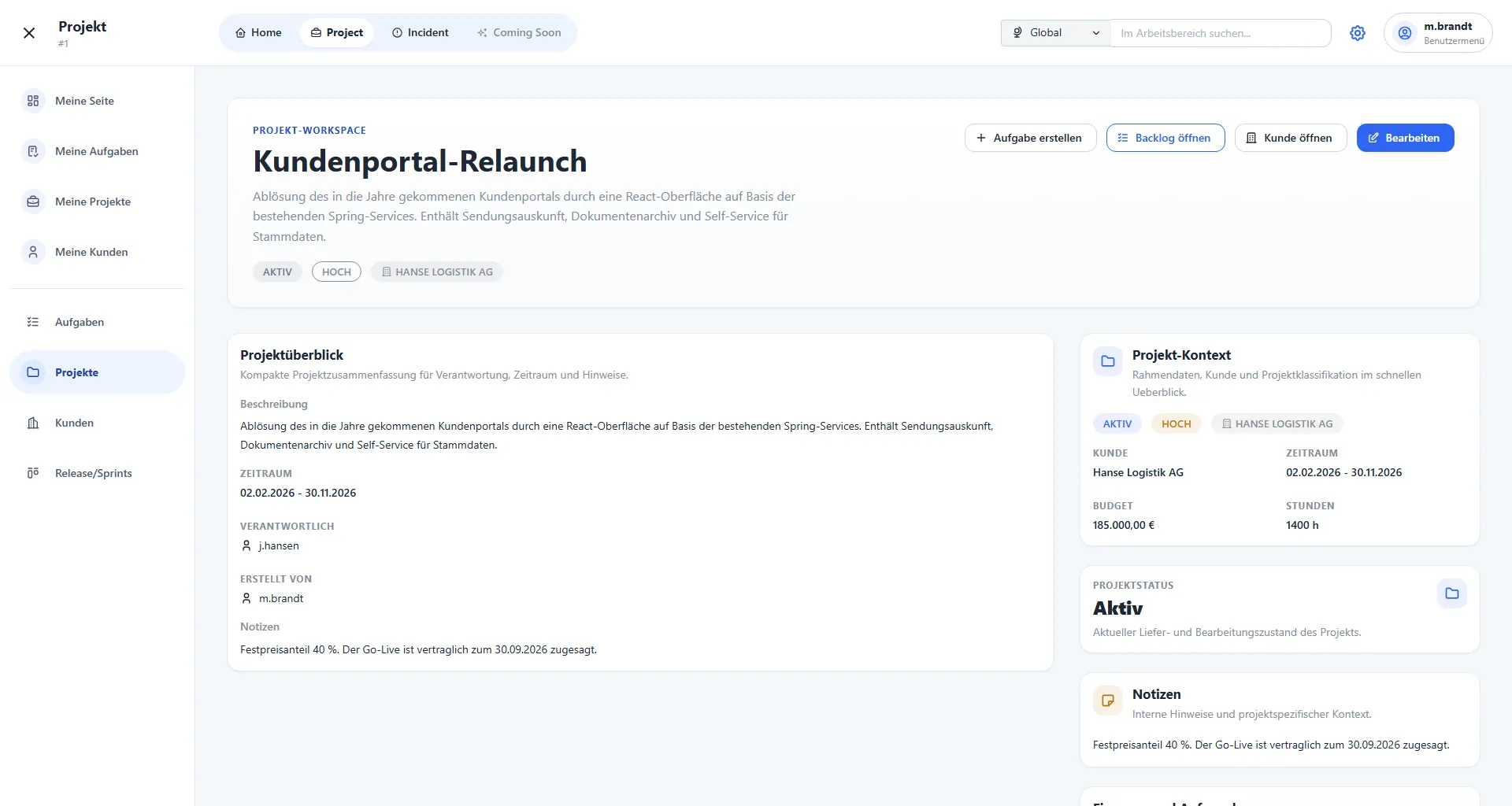Click Kunde öffnen button
The image size is (1512, 806).
(1291, 138)
